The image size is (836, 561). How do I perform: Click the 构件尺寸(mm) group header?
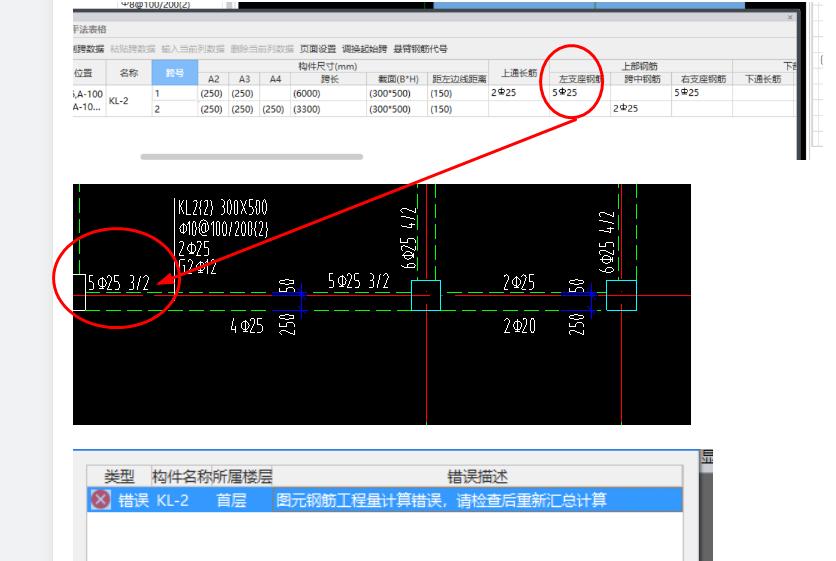click(327, 66)
